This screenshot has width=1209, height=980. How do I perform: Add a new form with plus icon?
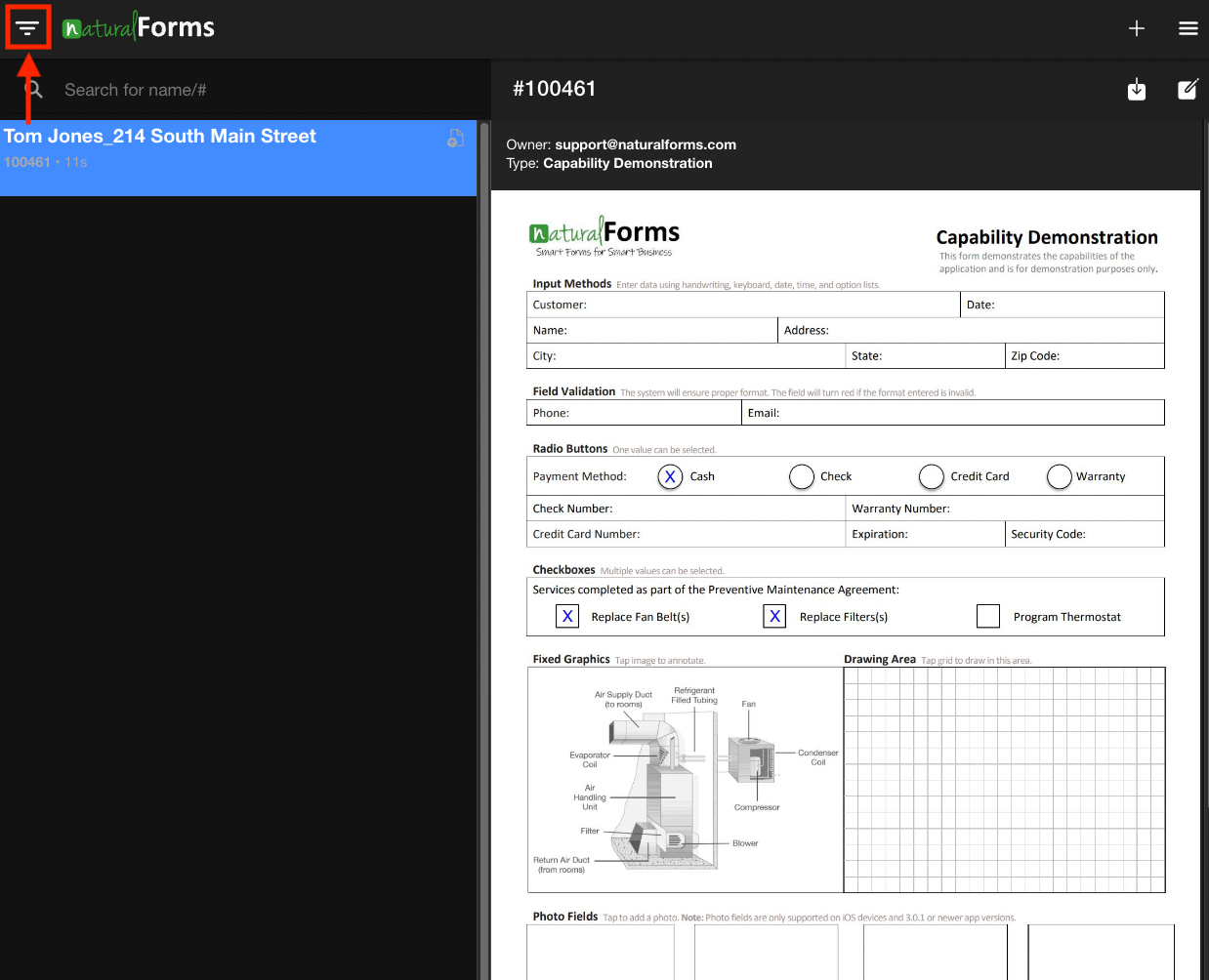click(x=1137, y=28)
